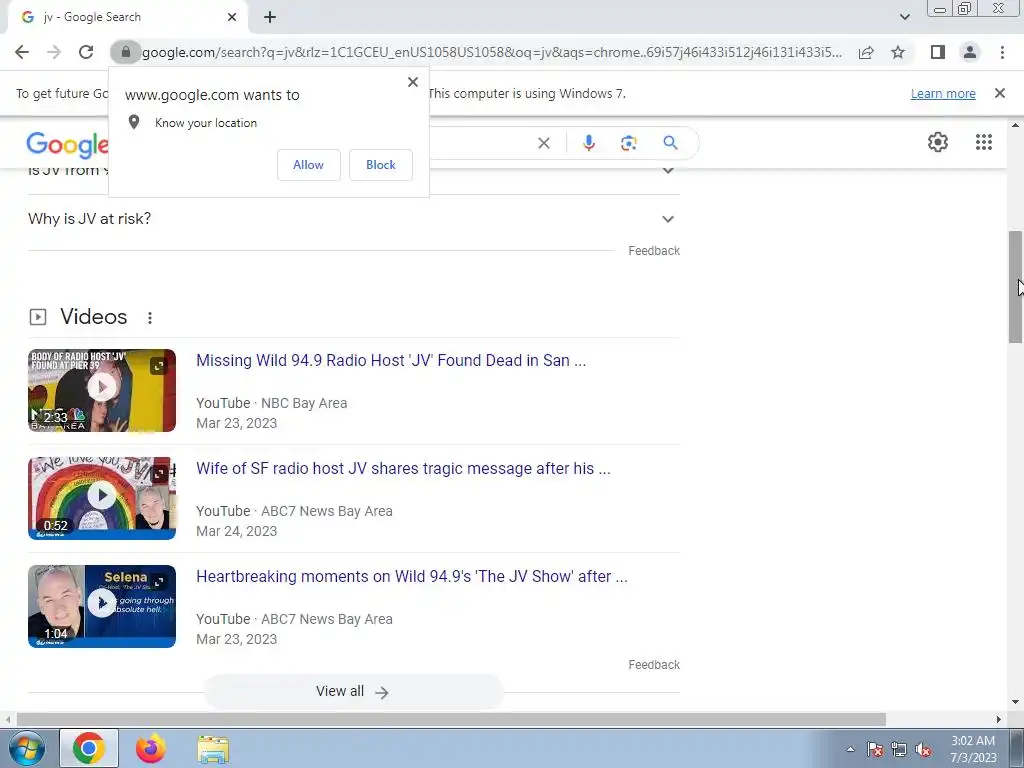This screenshot has height=768, width=1024.
Task: Click the horizontal scrollbar thumb
Action: click(451, 719)
